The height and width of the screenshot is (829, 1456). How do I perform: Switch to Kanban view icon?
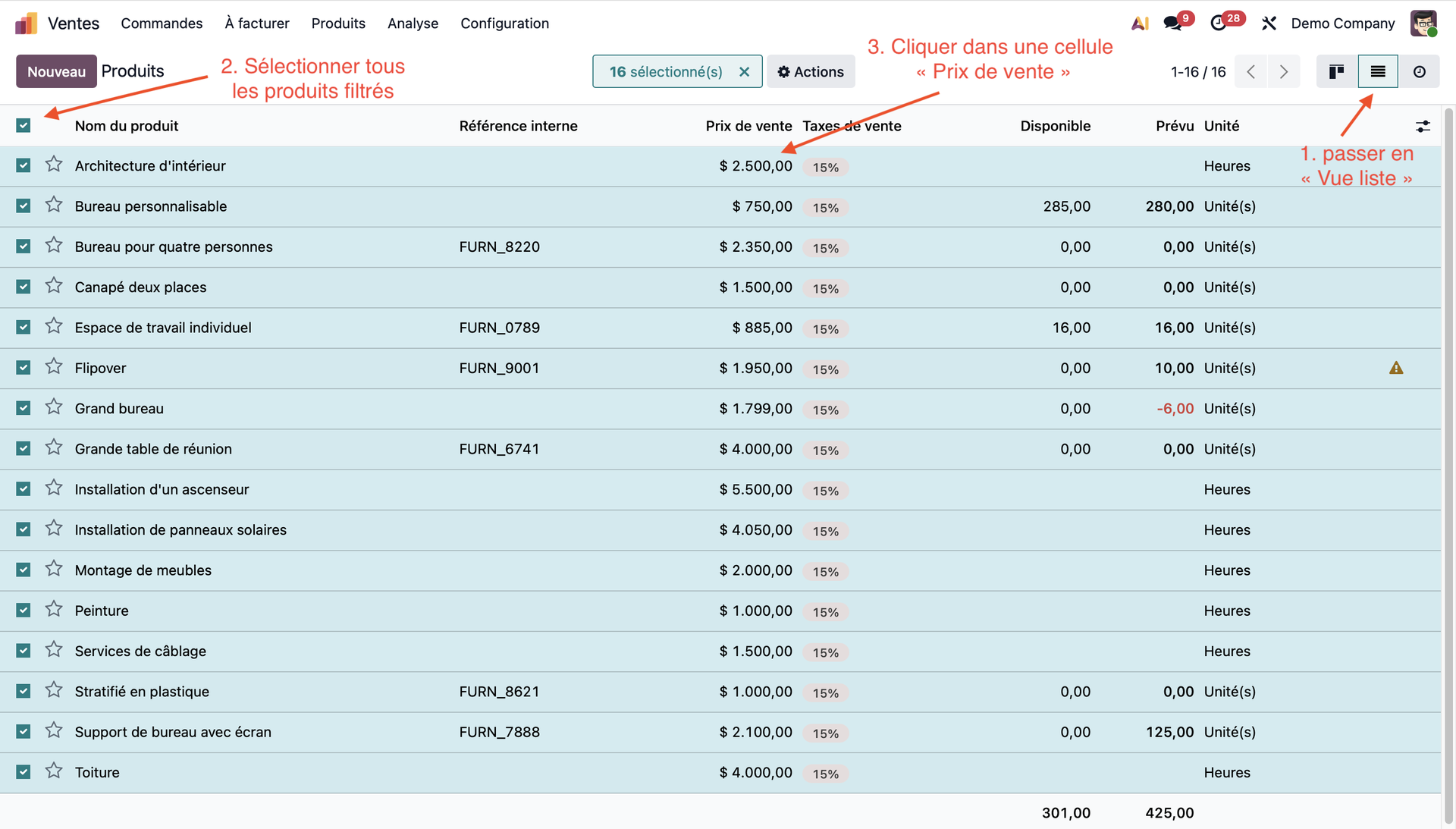pyautogui.click(x=1336, y=71)
